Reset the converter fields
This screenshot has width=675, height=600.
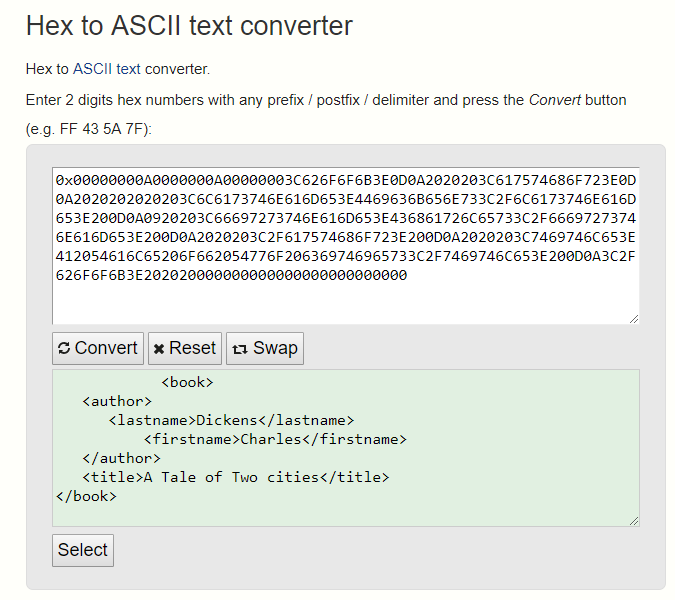(x=185, y=348)
